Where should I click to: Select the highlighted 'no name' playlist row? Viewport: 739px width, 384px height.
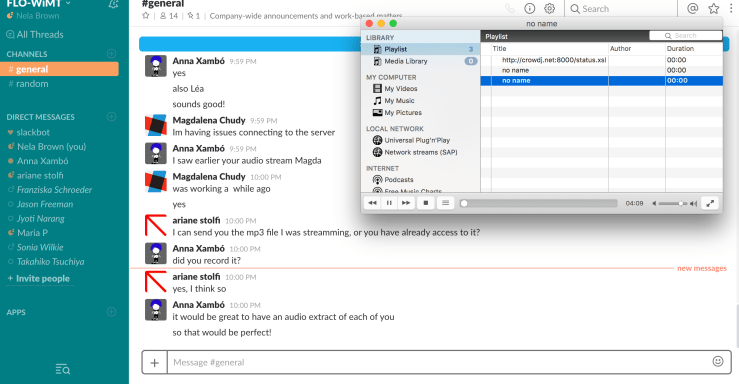point(601,81)
